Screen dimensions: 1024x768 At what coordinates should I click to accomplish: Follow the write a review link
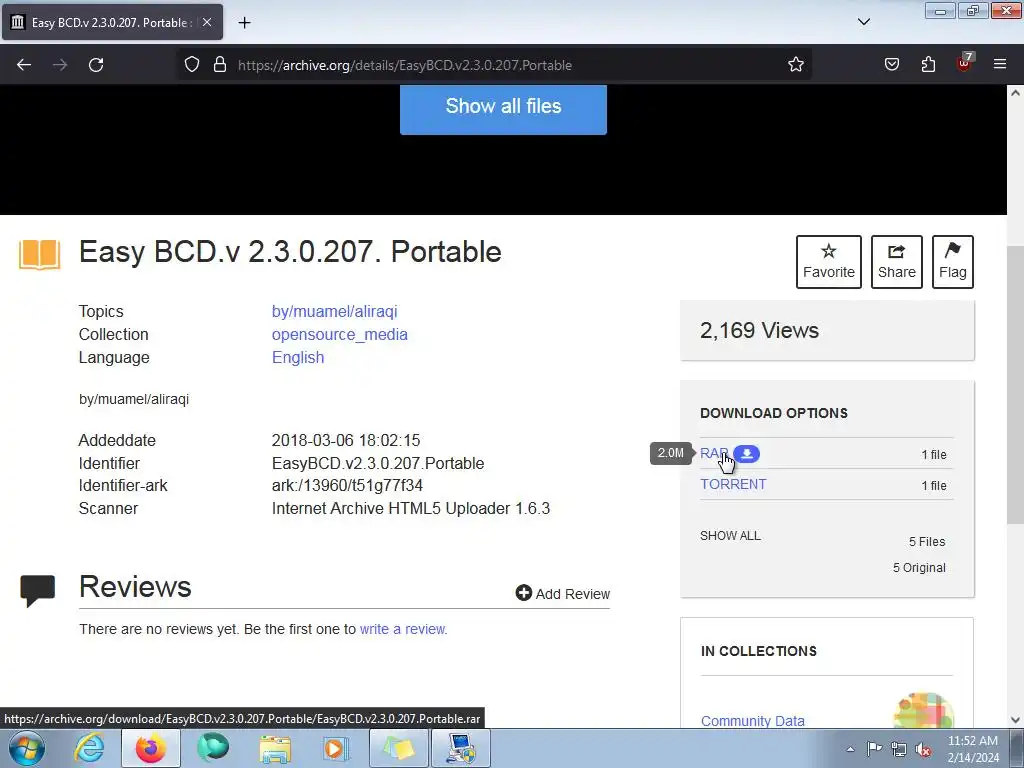[x=403, y=629]
